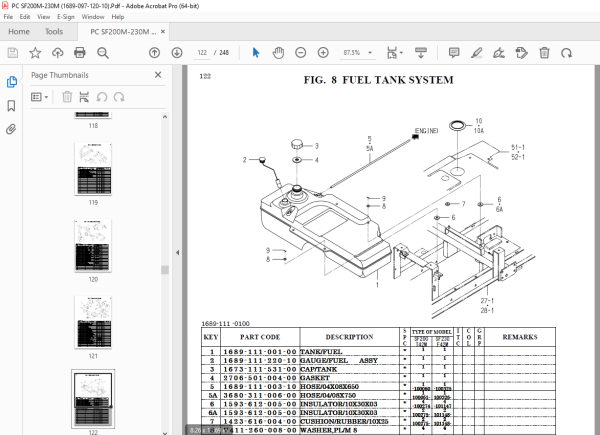Image resolution: width=600 pixels, height=435 pixels.
Task: Open the find text magnifier
Action: (103, 53)
